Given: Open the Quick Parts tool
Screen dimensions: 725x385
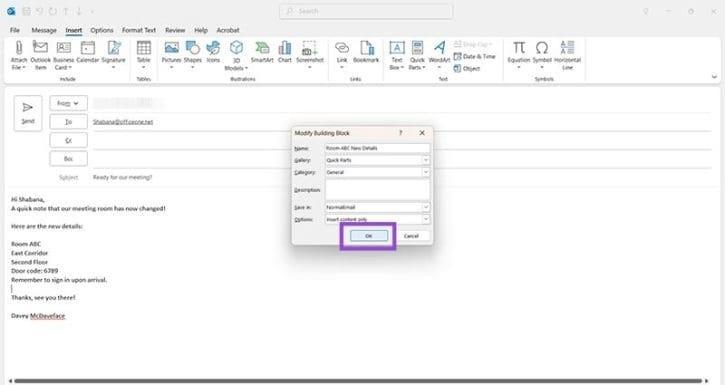Looking at the screenshot, I should [417, 48].
